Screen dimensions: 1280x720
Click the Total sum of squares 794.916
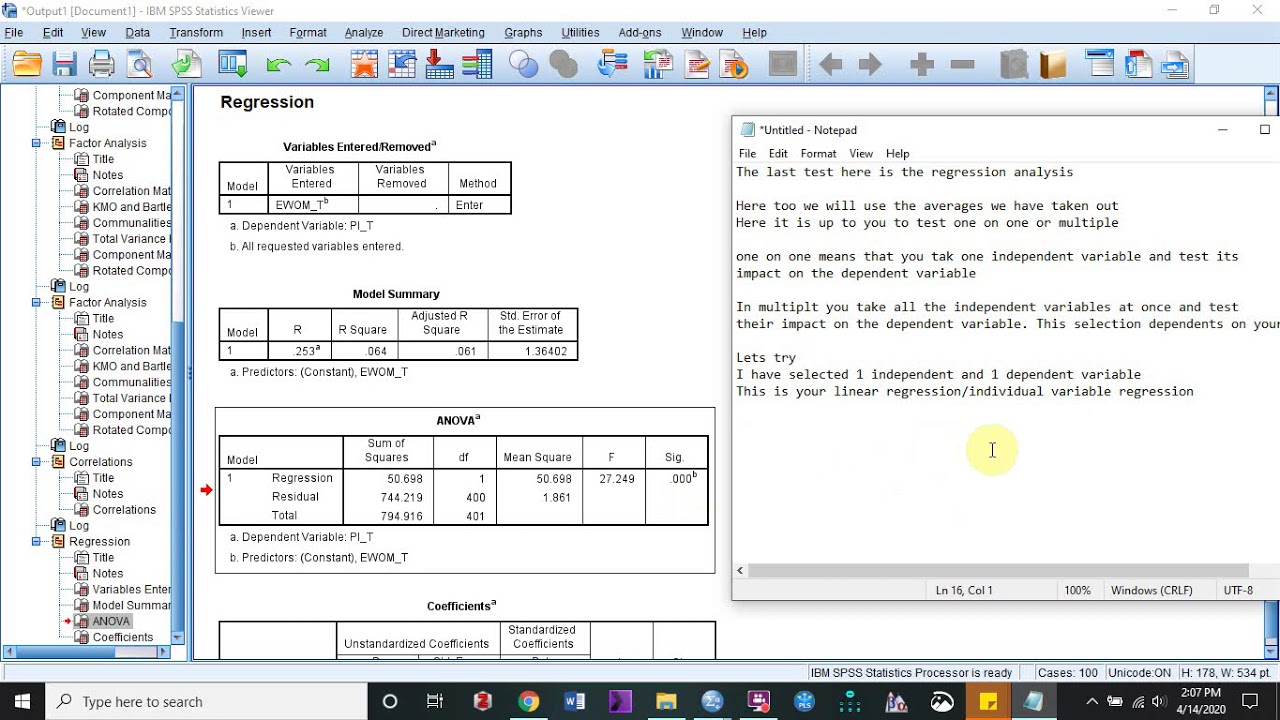coord(401,516)
